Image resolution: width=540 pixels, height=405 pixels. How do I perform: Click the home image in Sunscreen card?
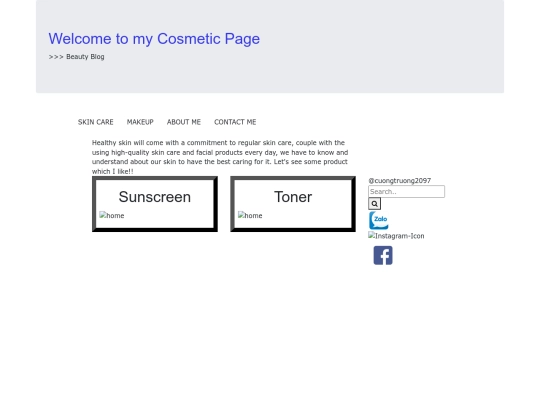(x=112, y=216)
